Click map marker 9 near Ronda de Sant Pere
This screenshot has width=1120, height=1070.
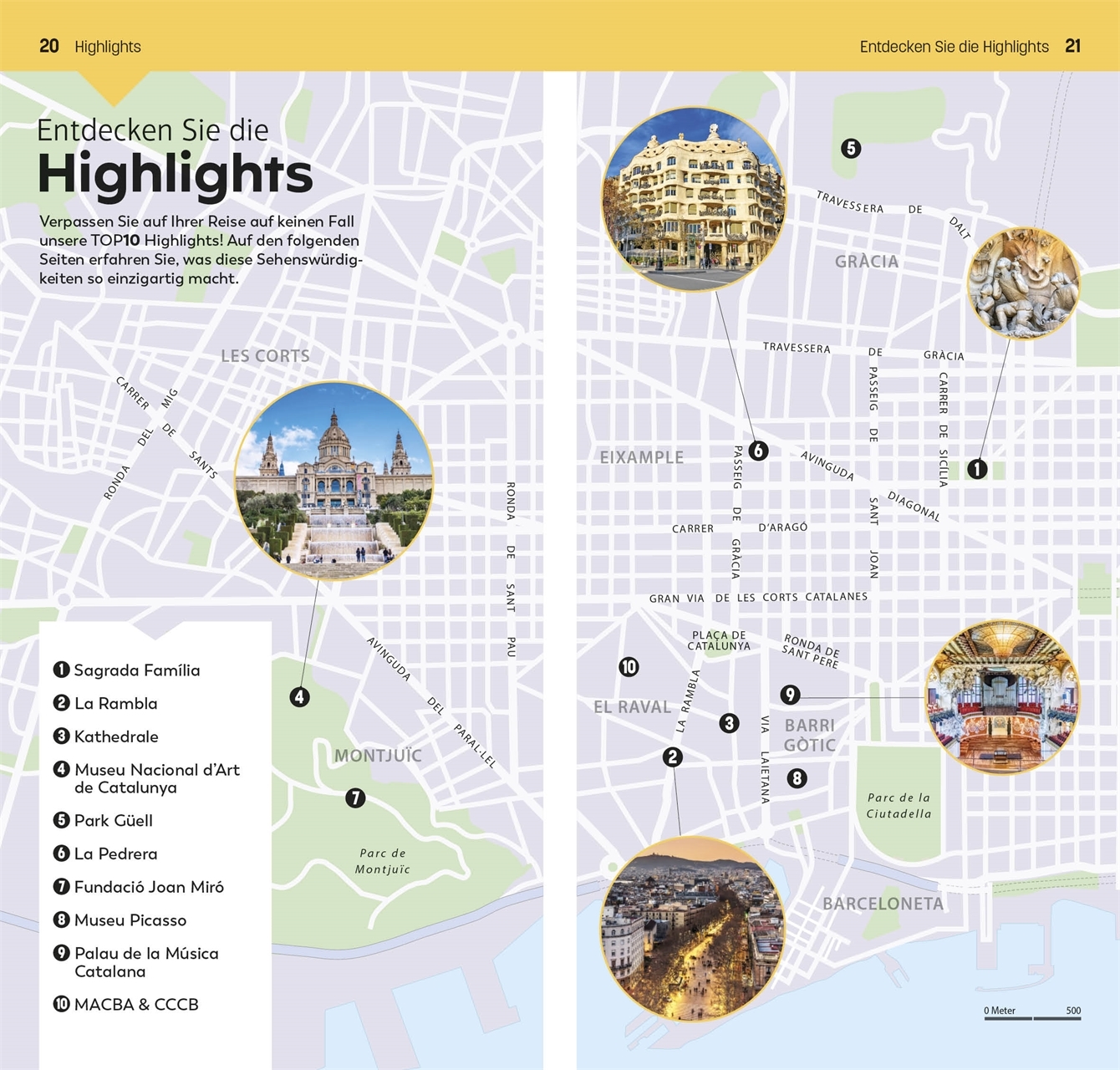tap(790, 694)
